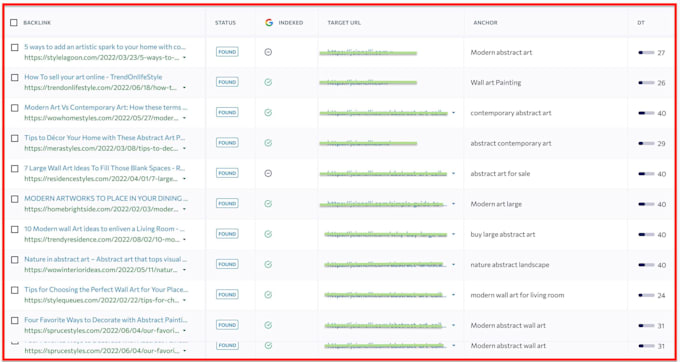Click the target URL in Wall art Painting row
The image size is (680, 362).
coord(368,82)
